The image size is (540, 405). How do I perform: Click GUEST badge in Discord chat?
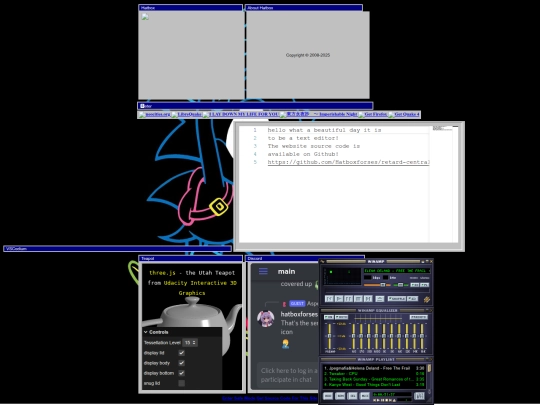pyautogui.click(x=297, y=303)
